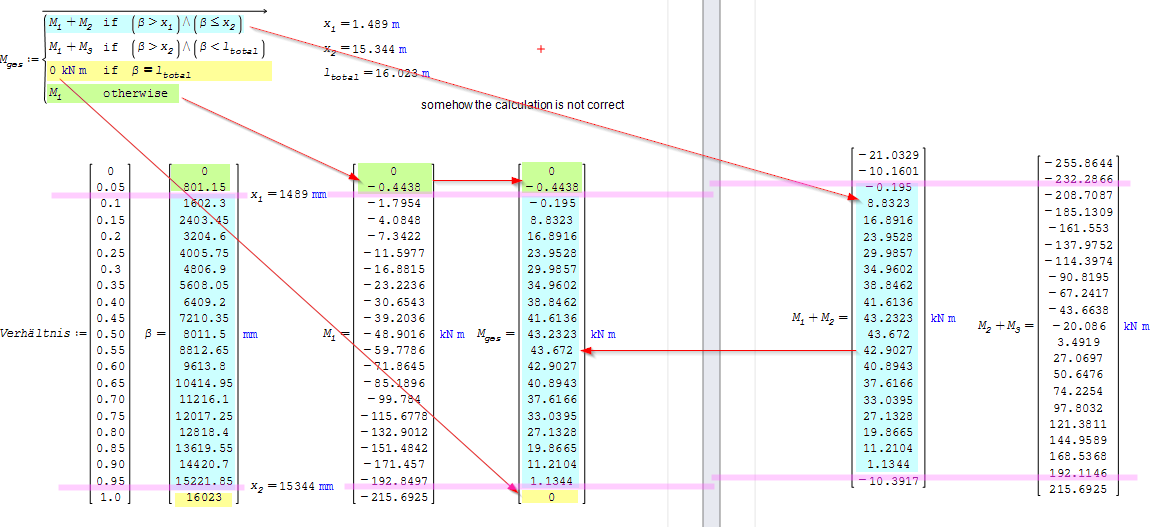Click the 'somehow the calculation is not correct' note
1154x527 pixels.
[522, 105]
